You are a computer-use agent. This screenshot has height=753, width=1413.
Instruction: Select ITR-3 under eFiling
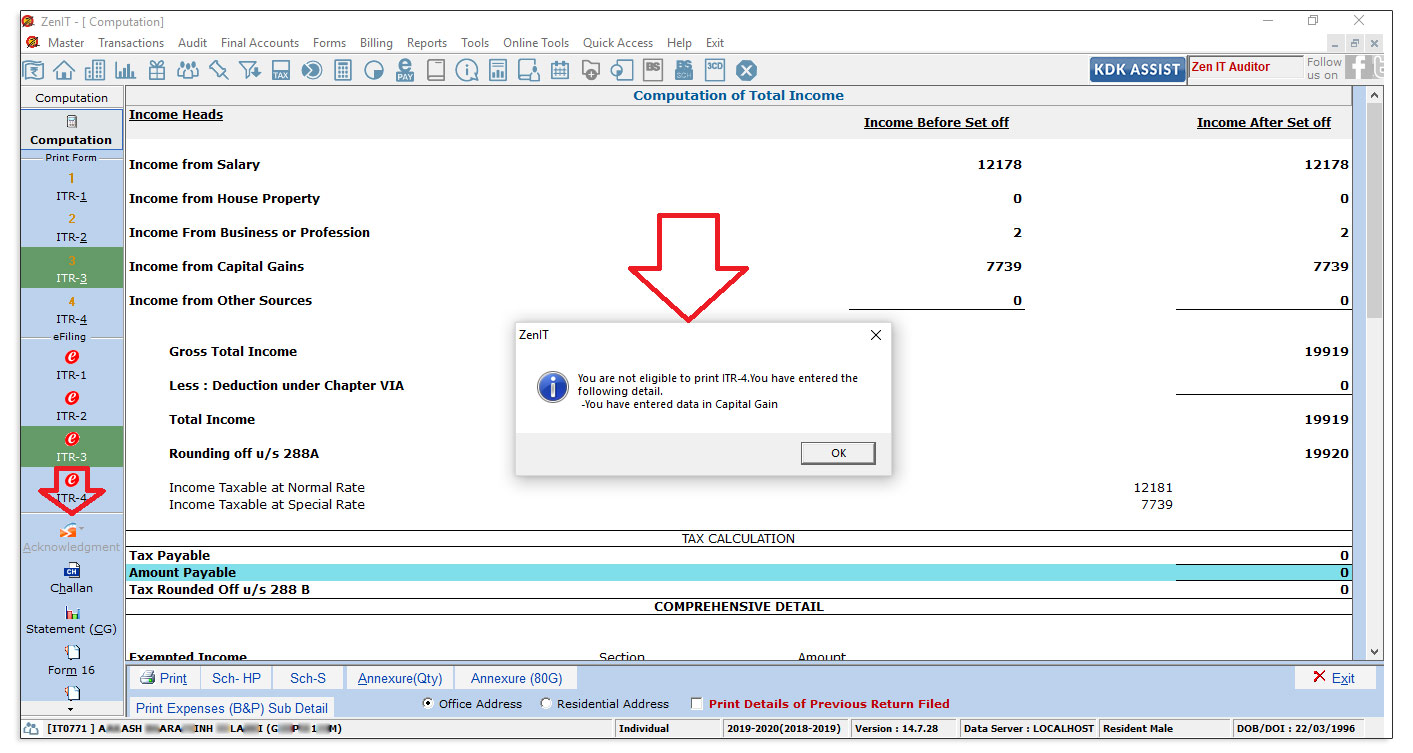point(71,447)
